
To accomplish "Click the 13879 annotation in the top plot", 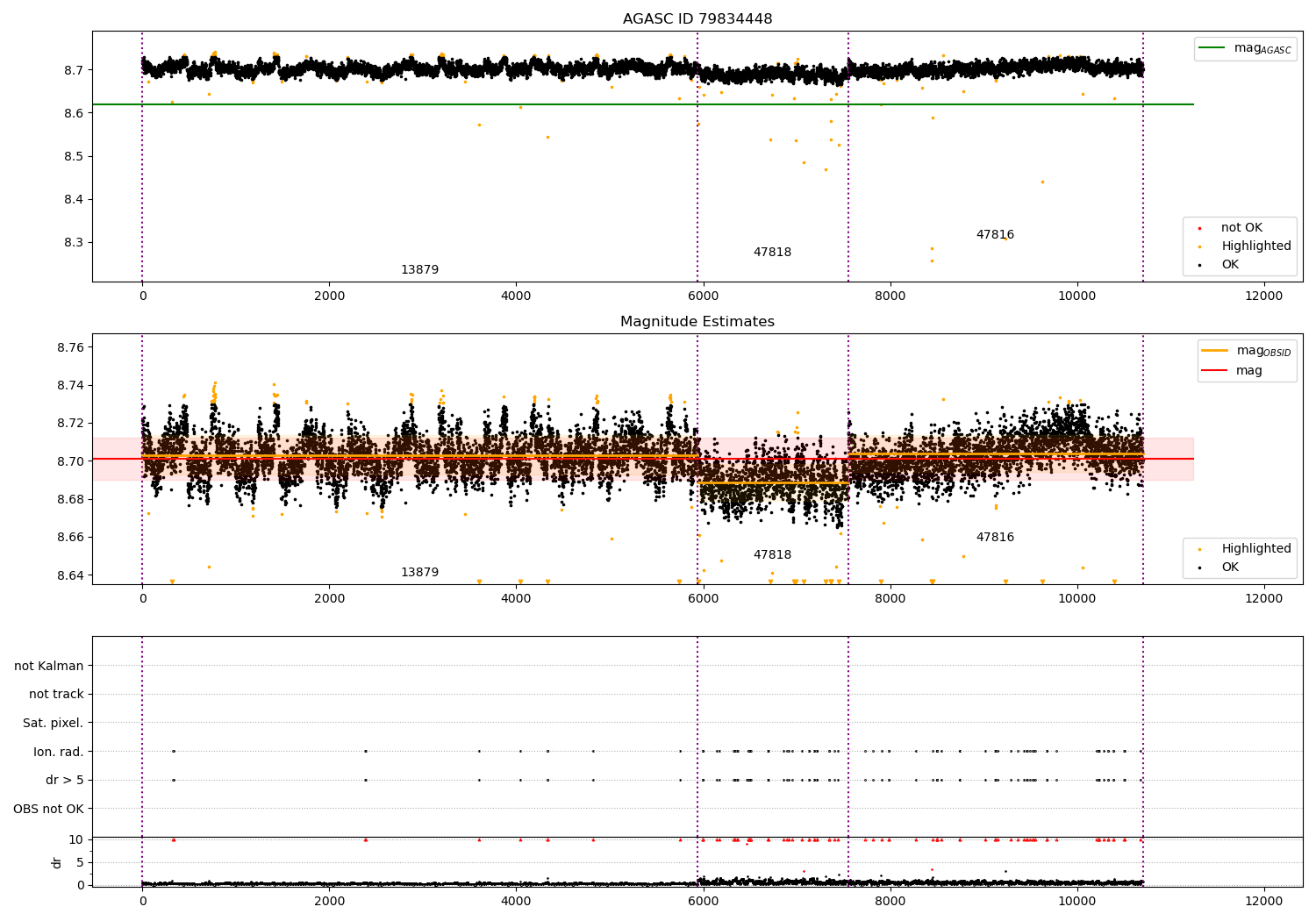I will click(x=419, y=270).
